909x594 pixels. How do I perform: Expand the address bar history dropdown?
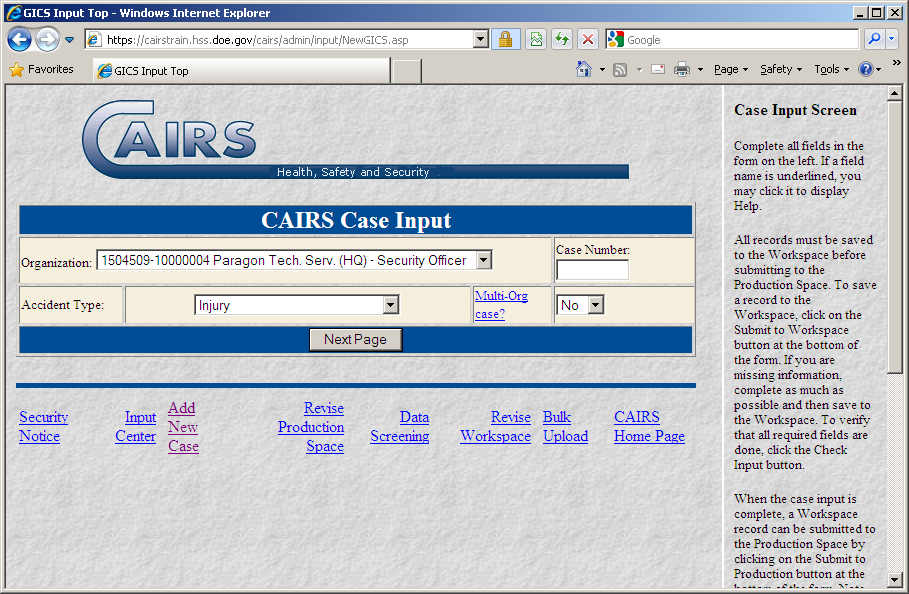(x=481, y=40)
